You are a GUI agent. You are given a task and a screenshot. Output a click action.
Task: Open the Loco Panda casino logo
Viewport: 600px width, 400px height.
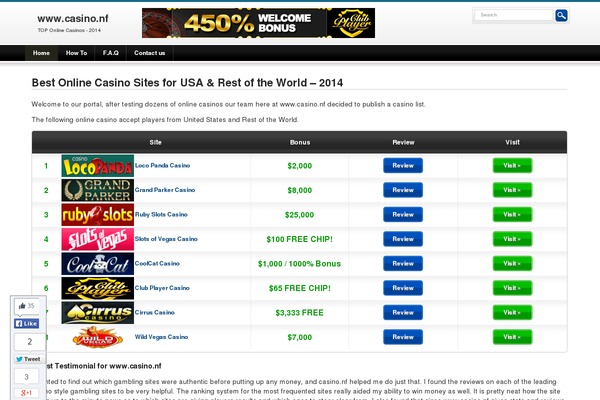pos(98,166)
